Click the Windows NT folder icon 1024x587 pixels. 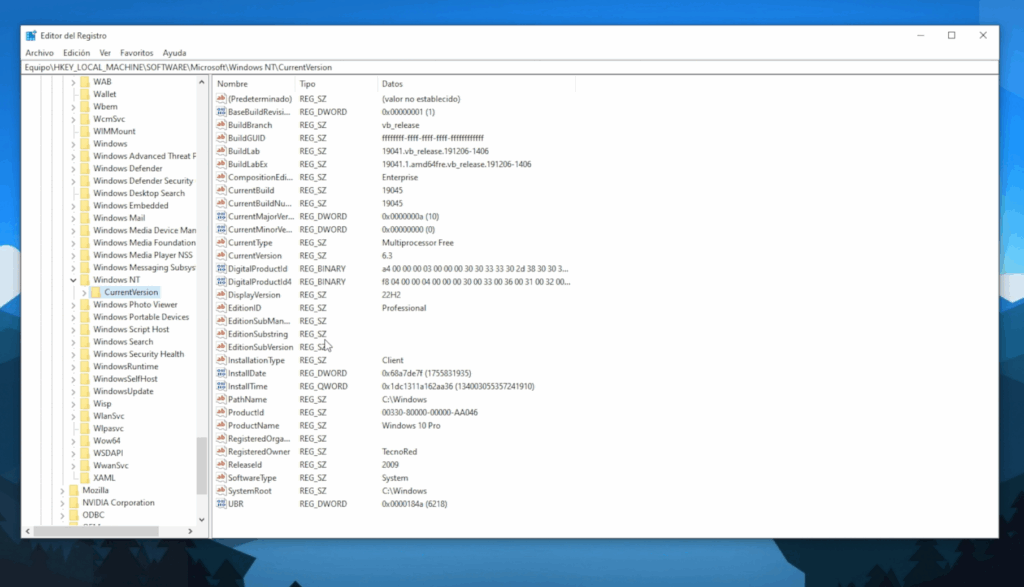(85, 279)
